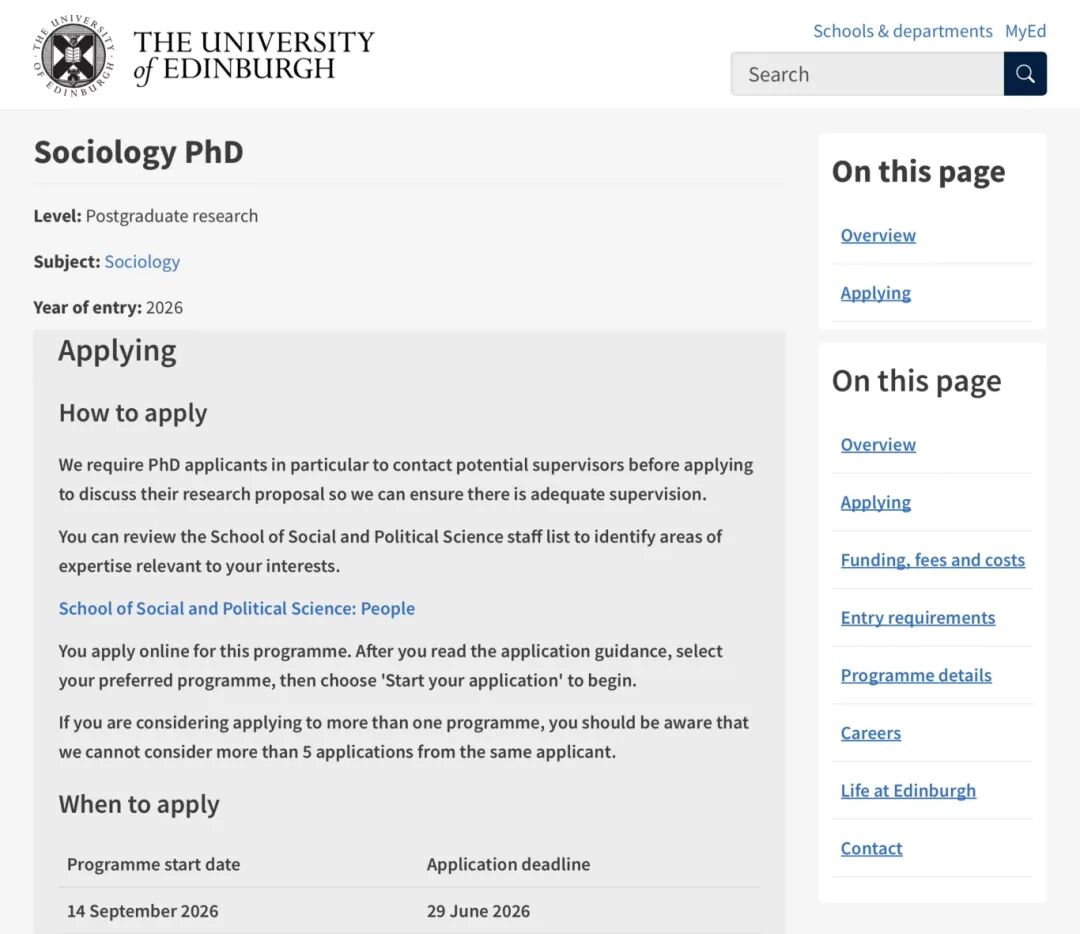
Task: Select Overview in the lower page menu
Action: (x=878, y=445)
